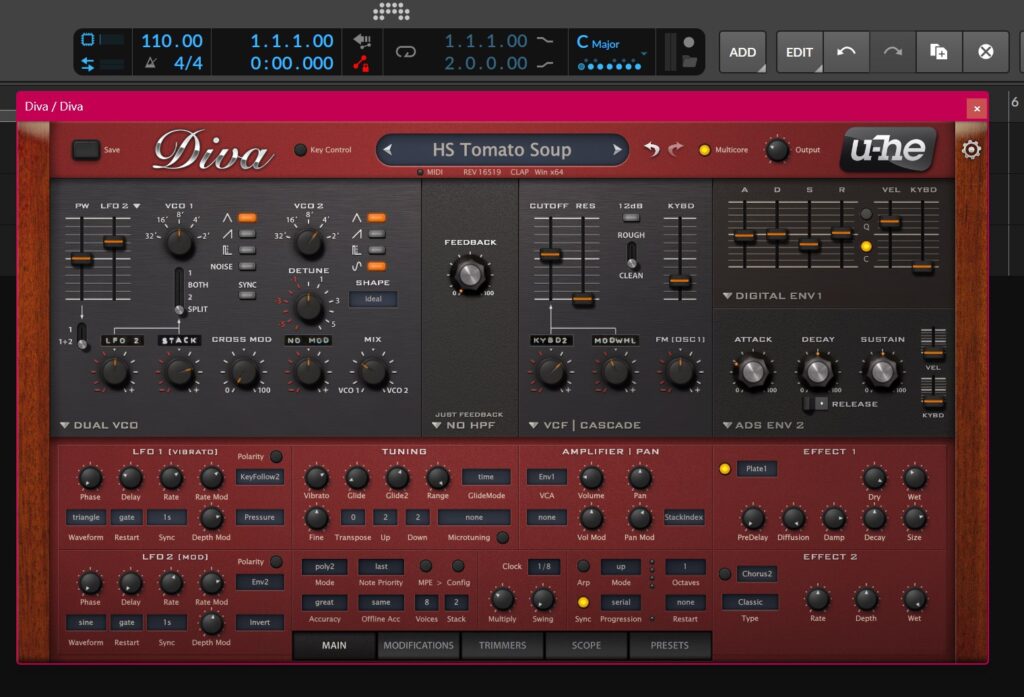This screenshot has height=697, width=1024.
Task: Click the FEEDBACK knob
Action: pos(470,275)
